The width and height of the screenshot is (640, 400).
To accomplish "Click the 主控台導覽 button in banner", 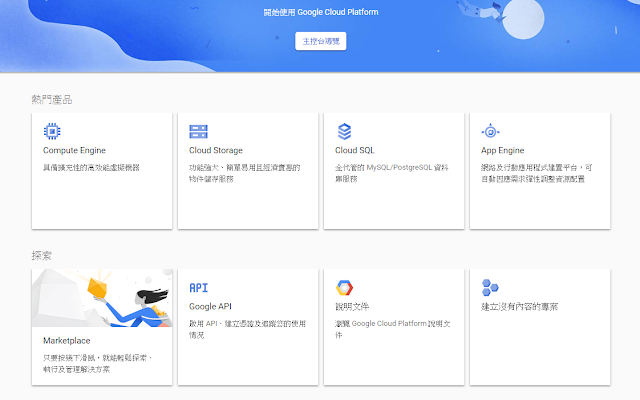I will 320,41.
